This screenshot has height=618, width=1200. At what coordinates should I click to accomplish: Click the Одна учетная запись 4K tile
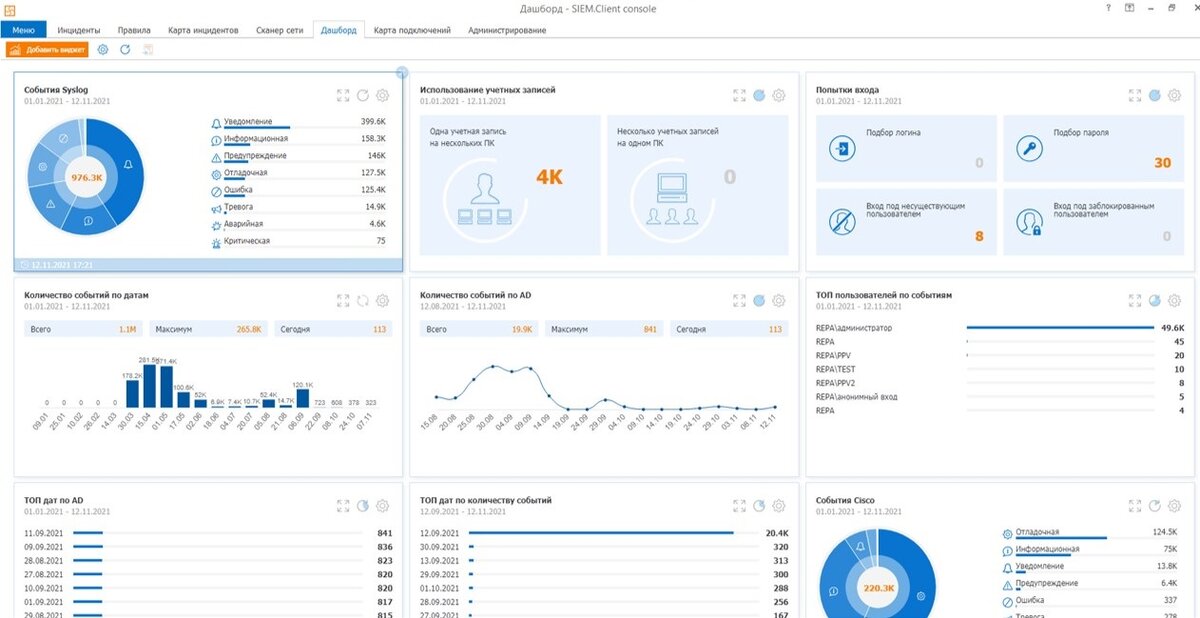point(510,185)
